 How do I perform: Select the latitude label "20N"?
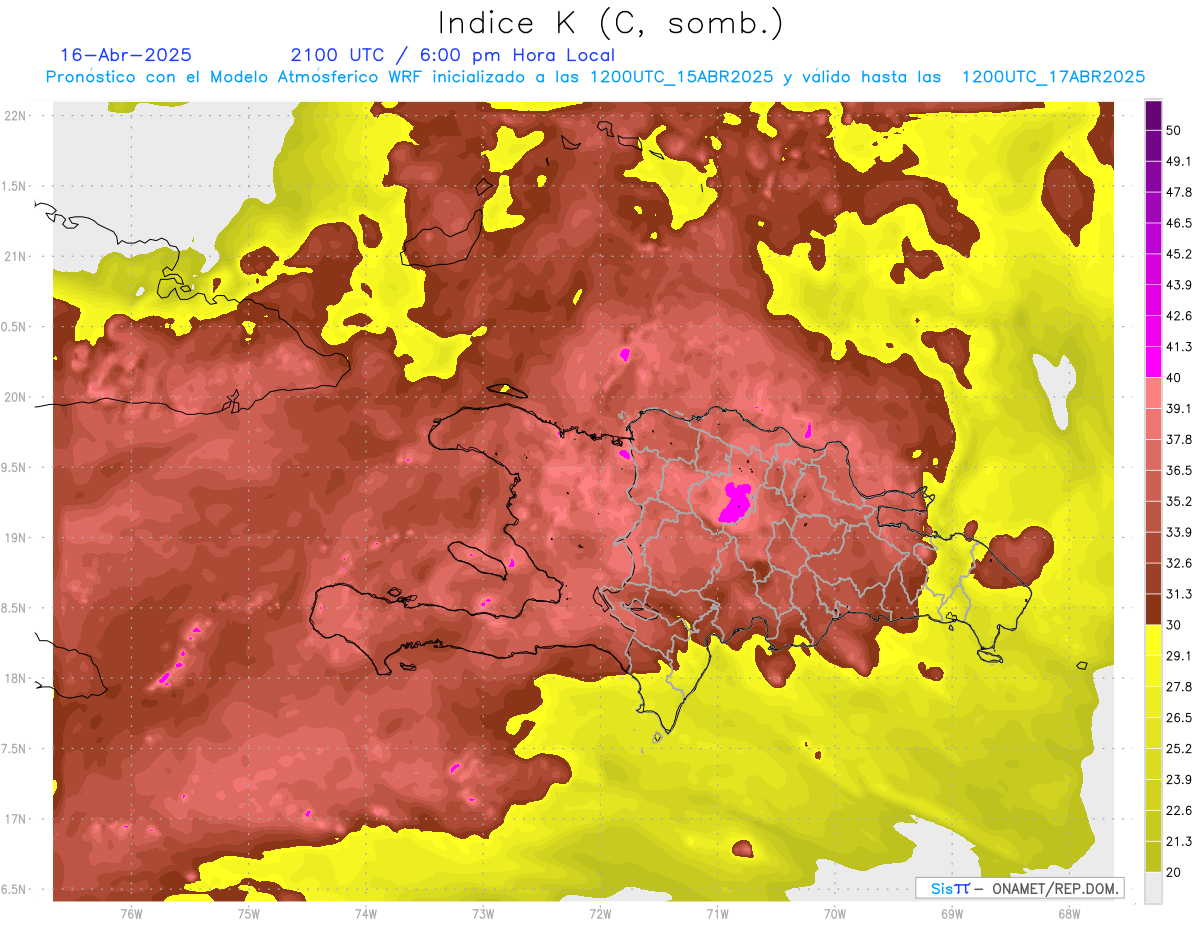(16, 397)
